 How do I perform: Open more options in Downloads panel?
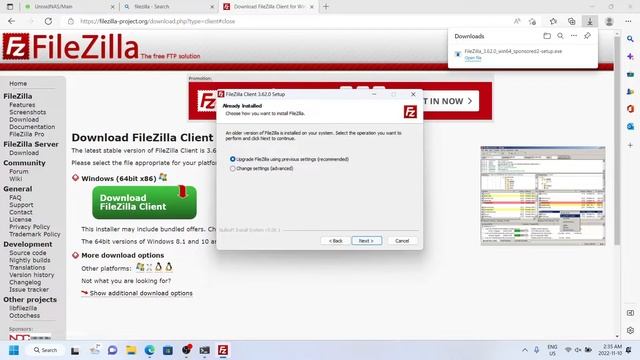coord(574,36)
